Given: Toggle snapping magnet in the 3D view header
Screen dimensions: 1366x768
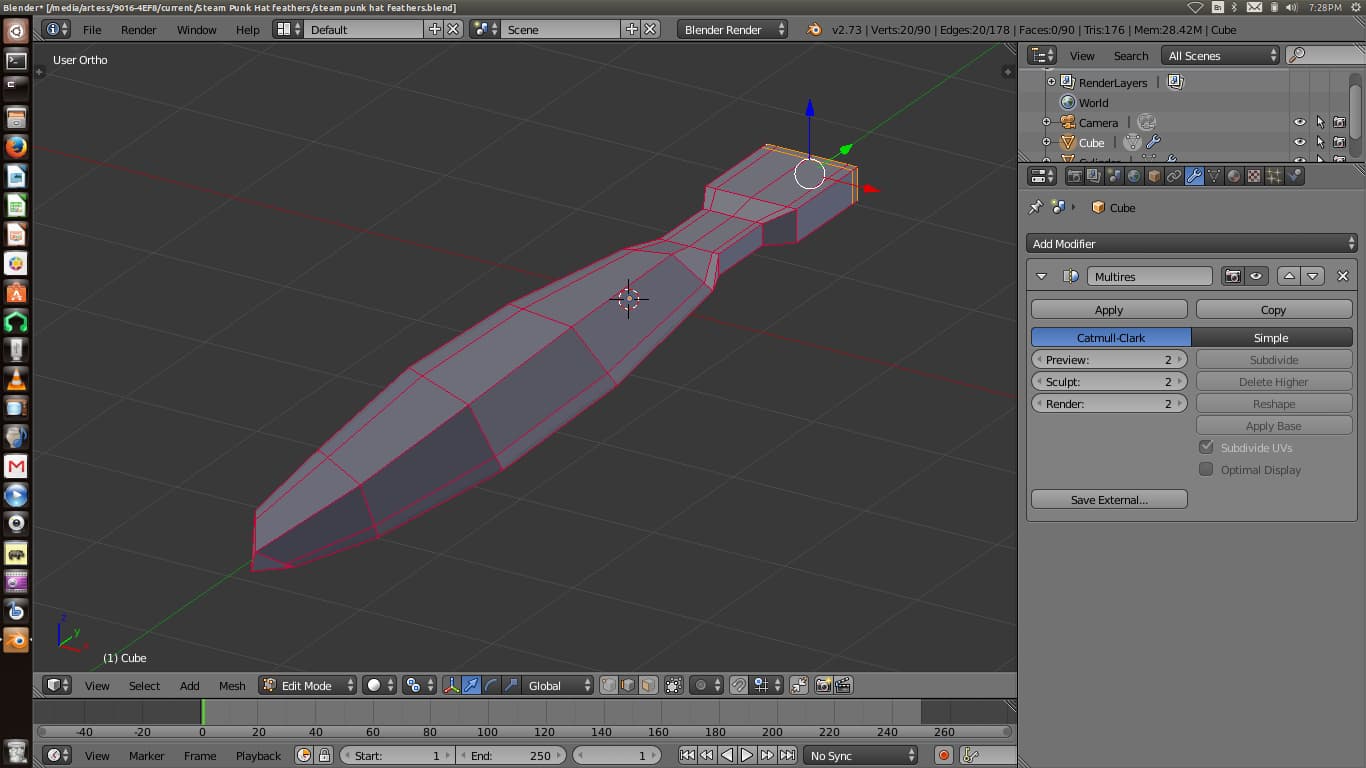Looking at the screenshot, I should click(737, 685).
